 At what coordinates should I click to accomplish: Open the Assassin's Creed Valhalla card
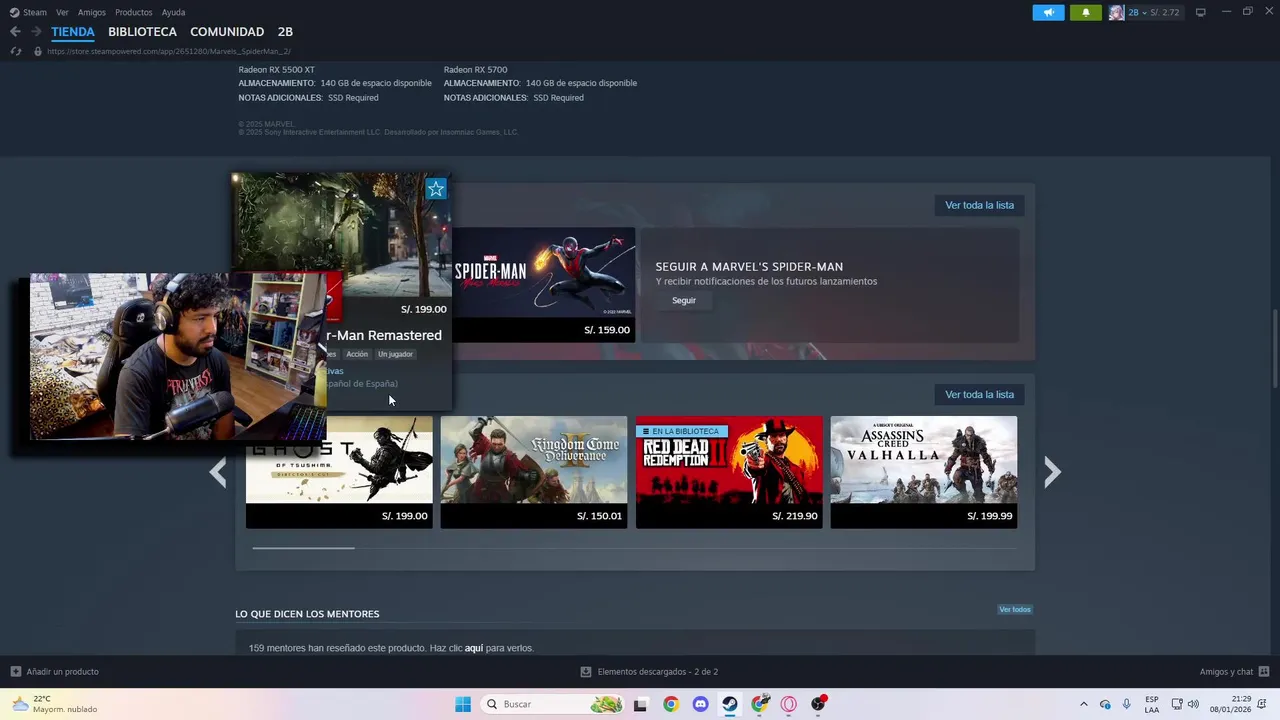(924, 472)
